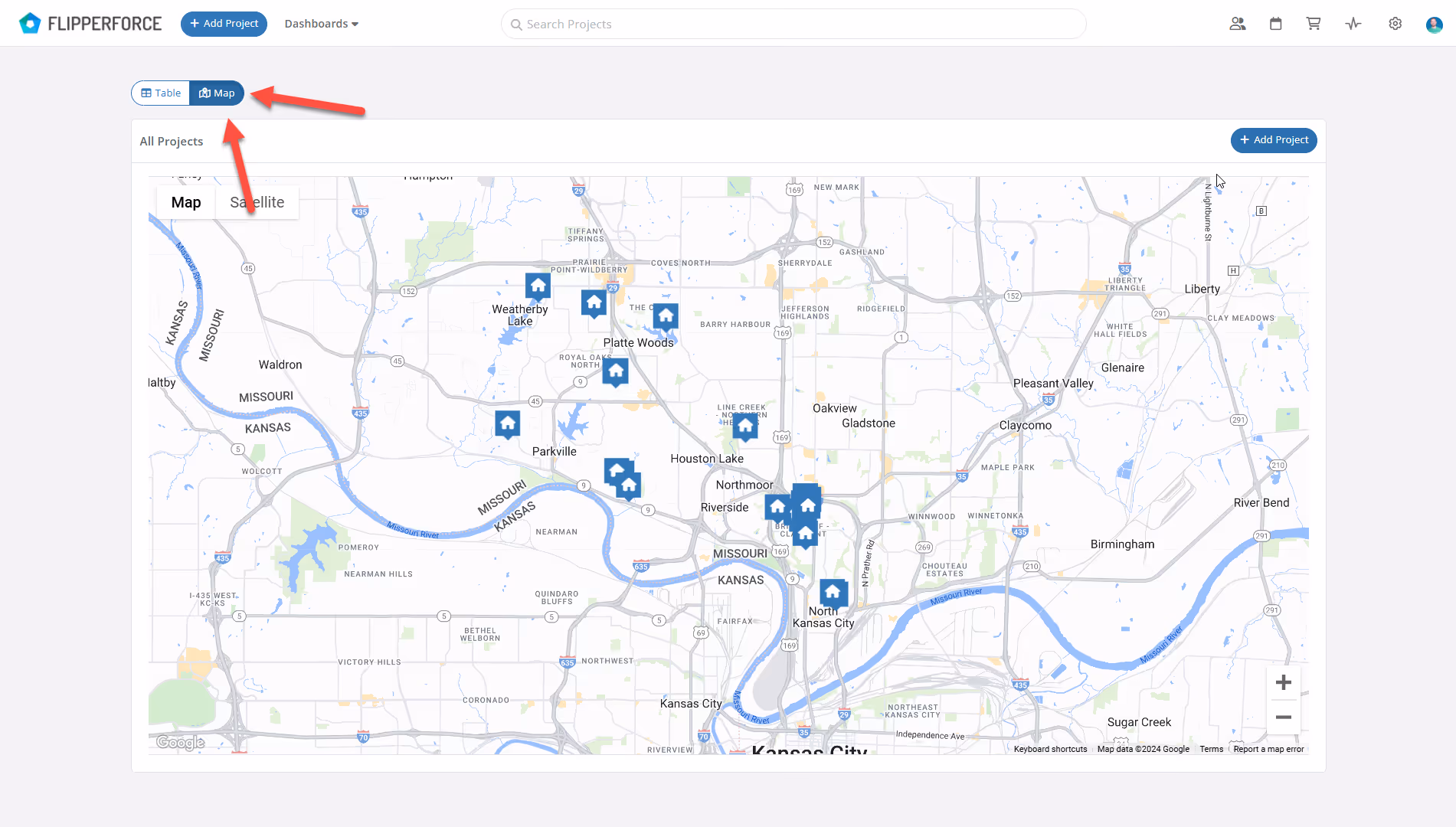Click the Claycomo map label

coord(1025,426)
